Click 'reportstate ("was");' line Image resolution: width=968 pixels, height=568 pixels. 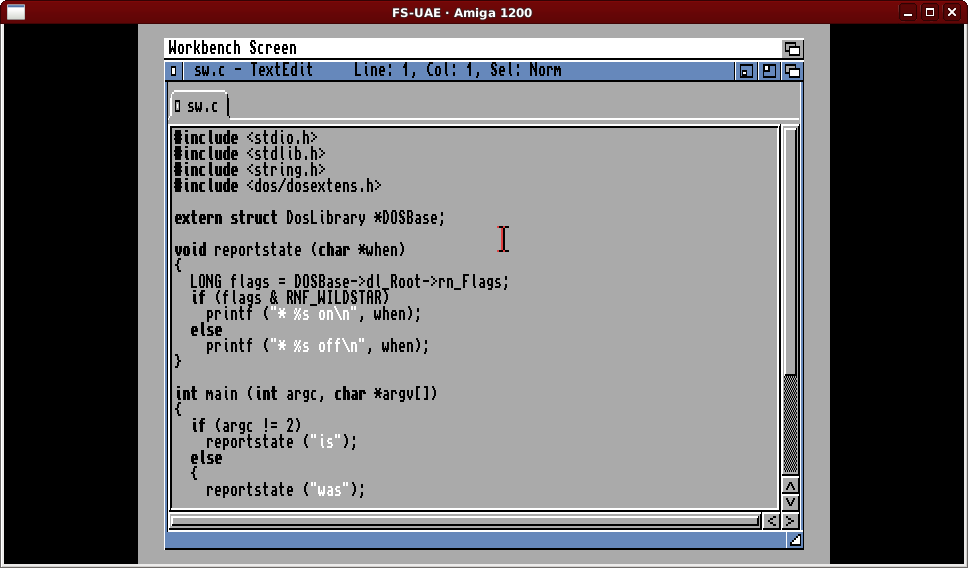click(286, 490)
